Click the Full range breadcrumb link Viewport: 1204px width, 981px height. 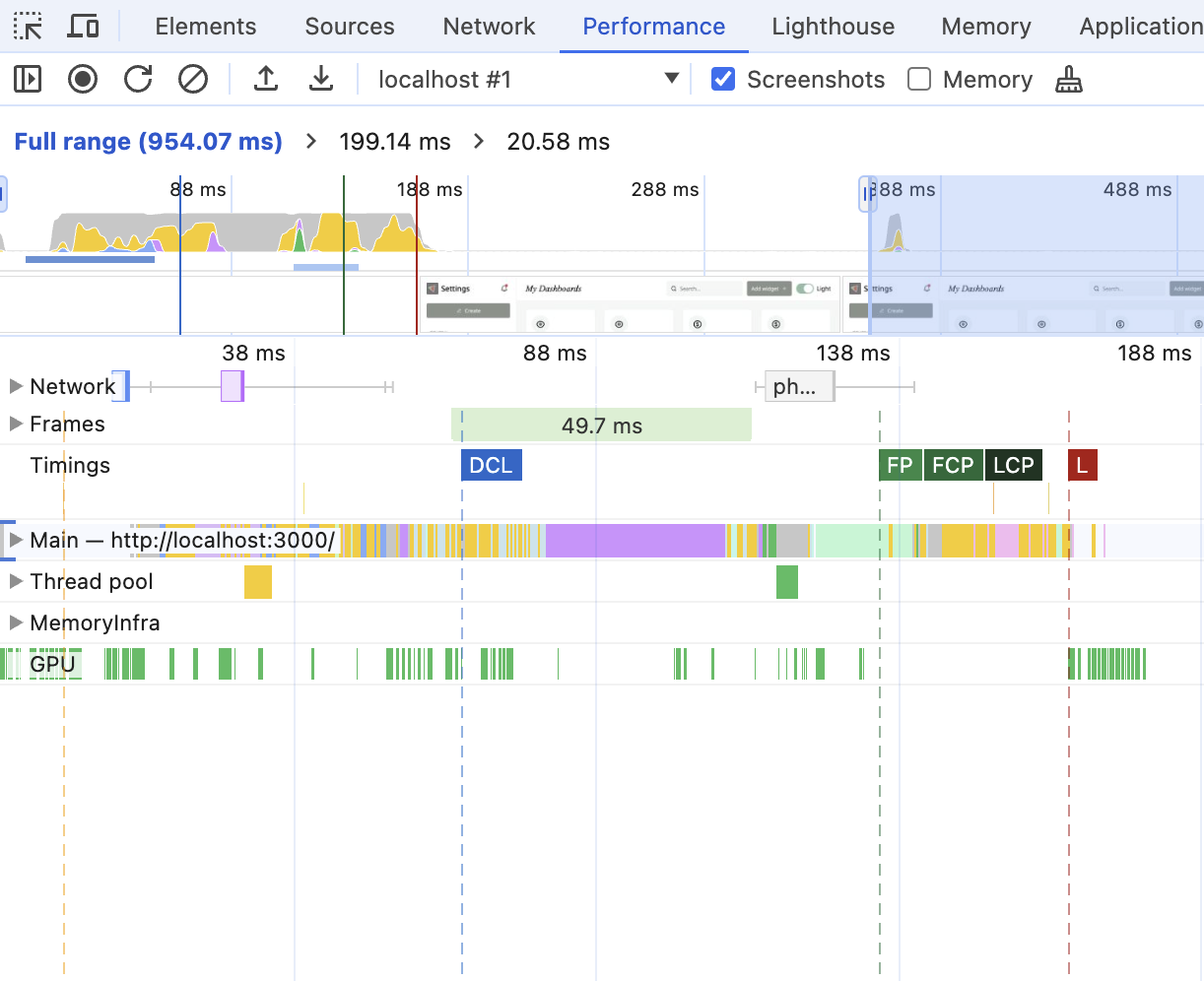pos(148,141)
